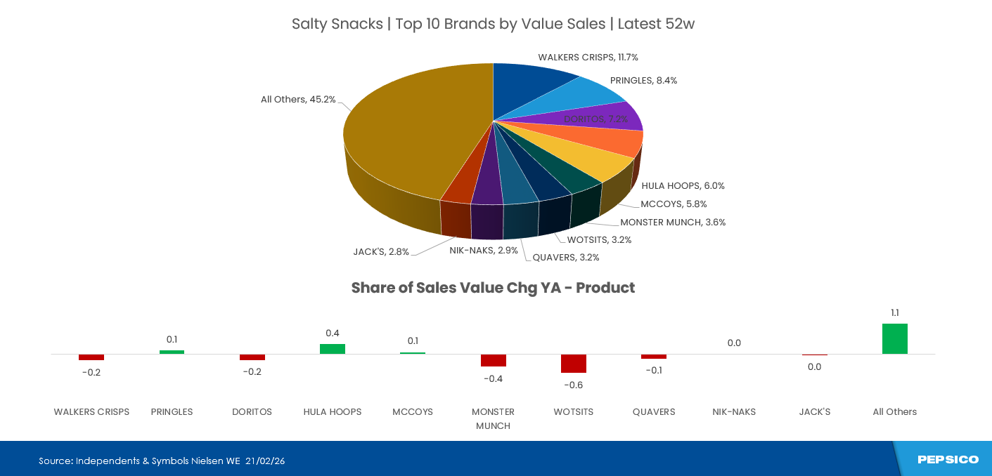Click the red Monster Munch bar
Screen dimensions: 992x476
tap(493, 360)
